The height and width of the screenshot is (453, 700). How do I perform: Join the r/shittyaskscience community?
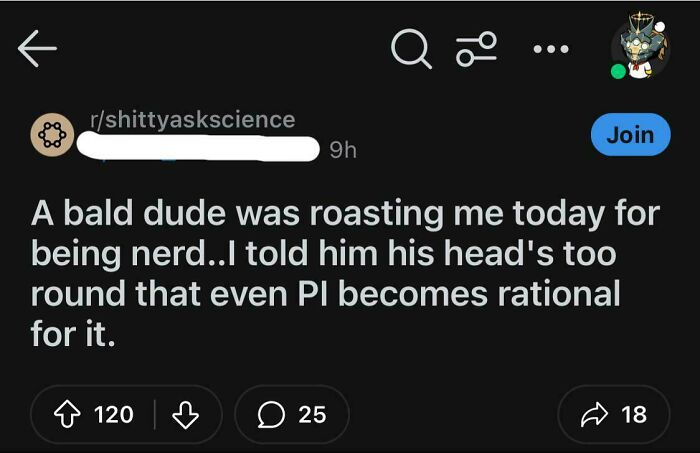630,135
